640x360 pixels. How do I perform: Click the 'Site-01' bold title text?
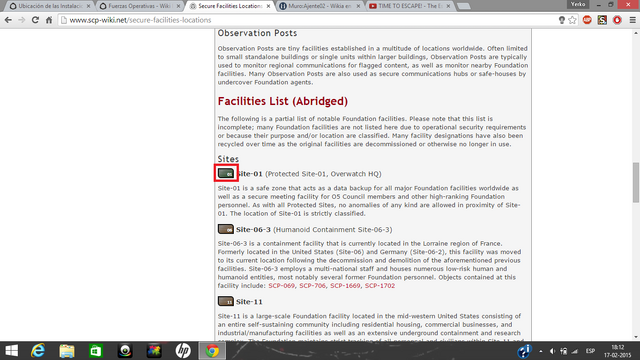click(x=249, y=173)
